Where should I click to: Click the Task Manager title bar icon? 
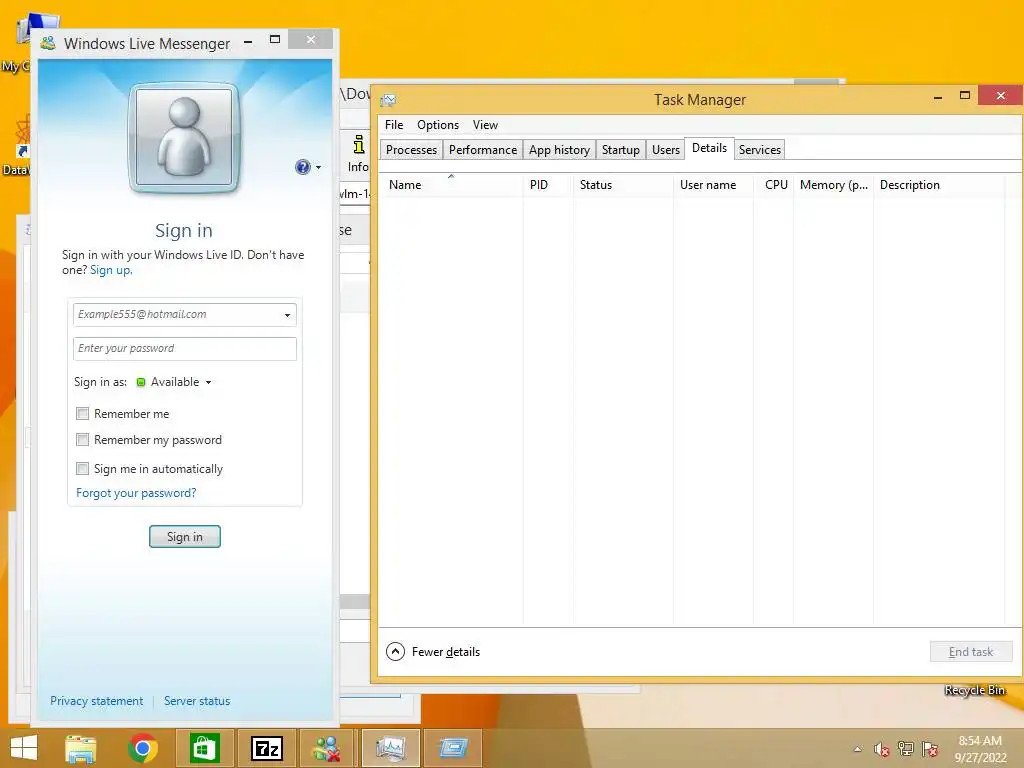(388, 100)
